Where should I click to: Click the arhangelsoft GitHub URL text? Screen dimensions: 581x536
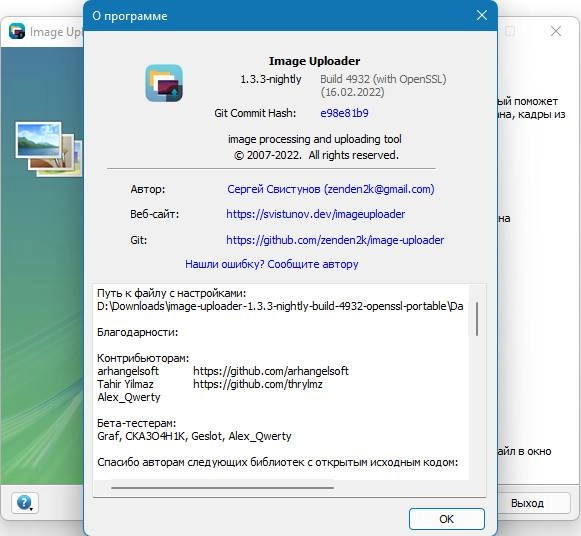coord(271,371)
